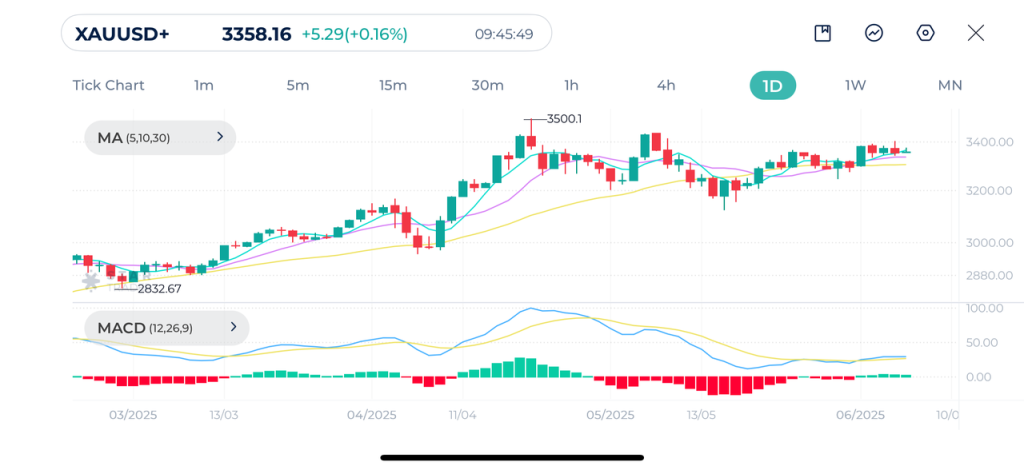The height and width of the screenshot is (470, 1024).
Task: Select the 1m timeframe
Action: coord(204,85)
